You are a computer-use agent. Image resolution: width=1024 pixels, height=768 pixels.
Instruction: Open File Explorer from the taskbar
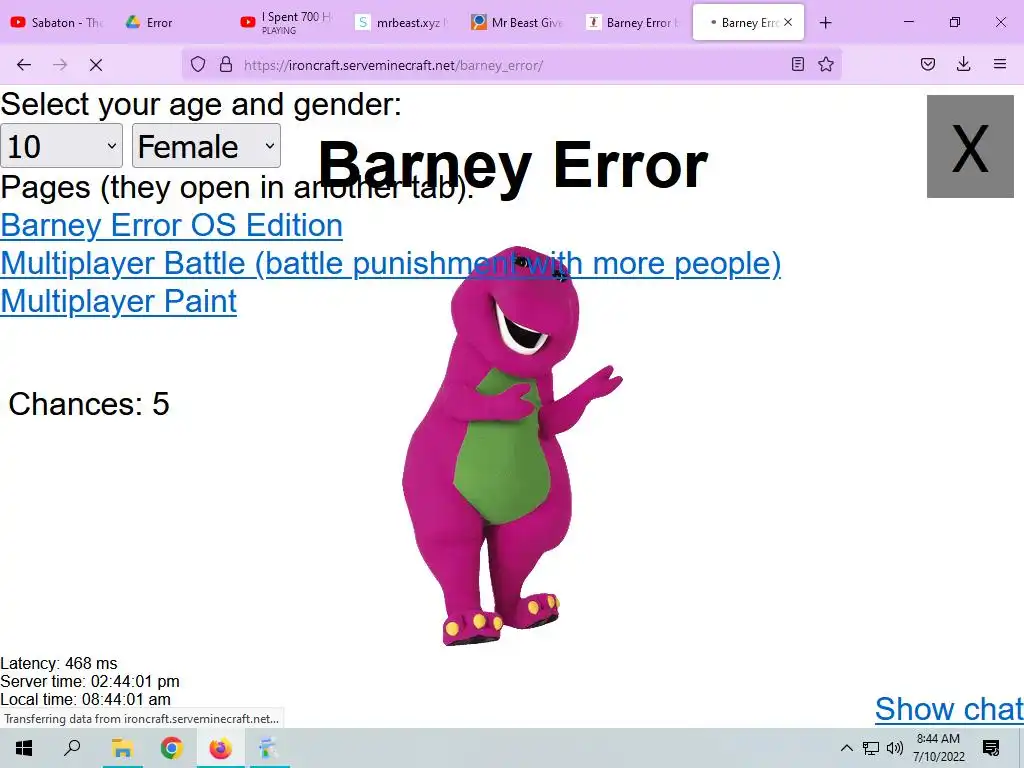[121, 748]
